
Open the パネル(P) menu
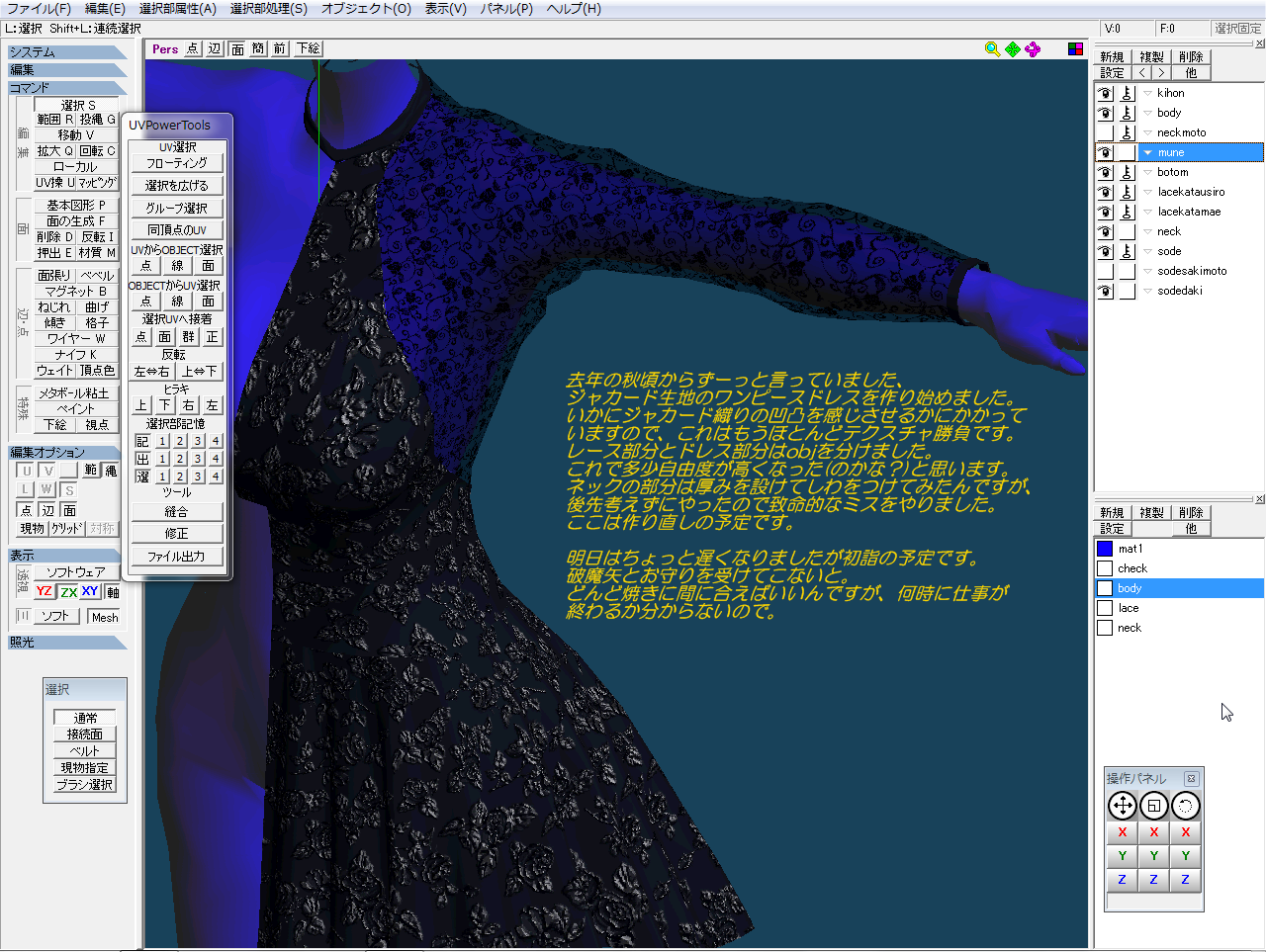pyautogui.click(x=506, y=9)
